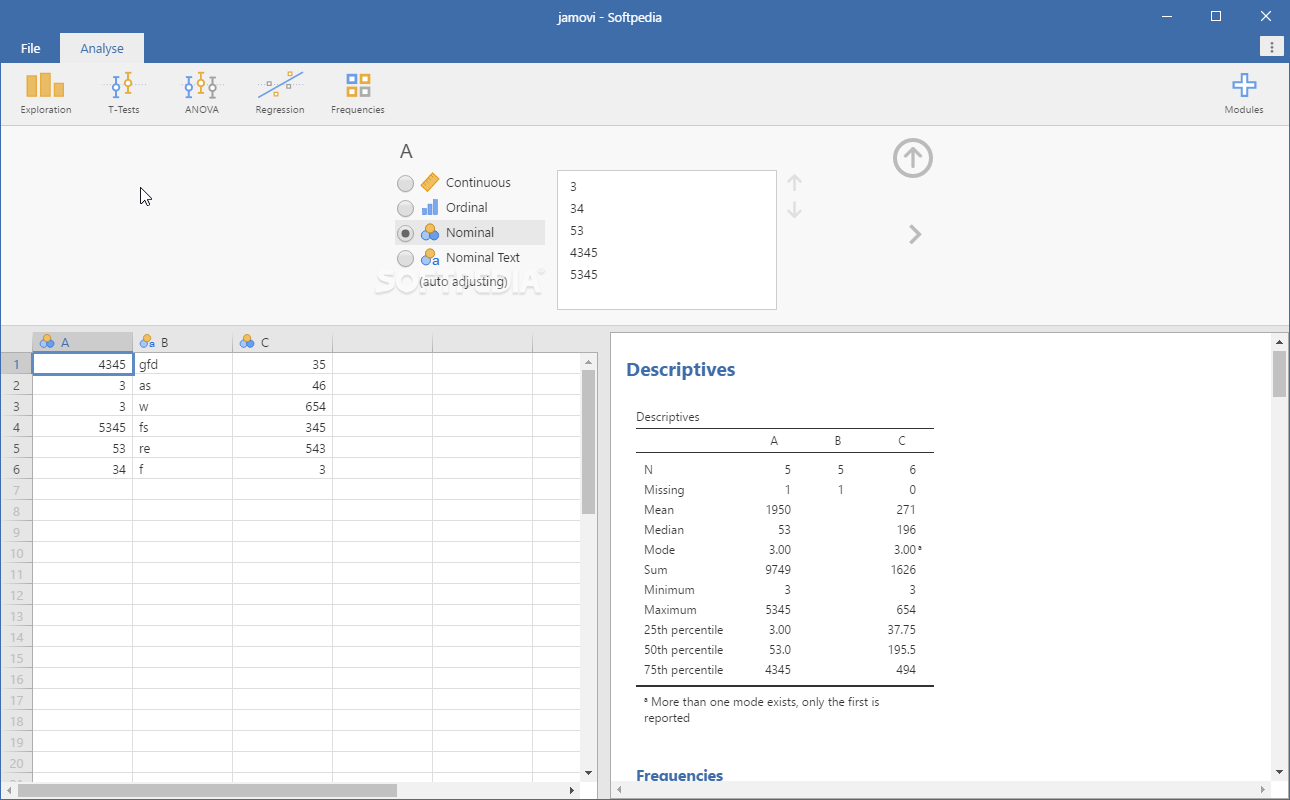Open the ANOVA analyses menu
Image resolution: width=1290 pixels, height=800 pixels.
click(201, 93)
